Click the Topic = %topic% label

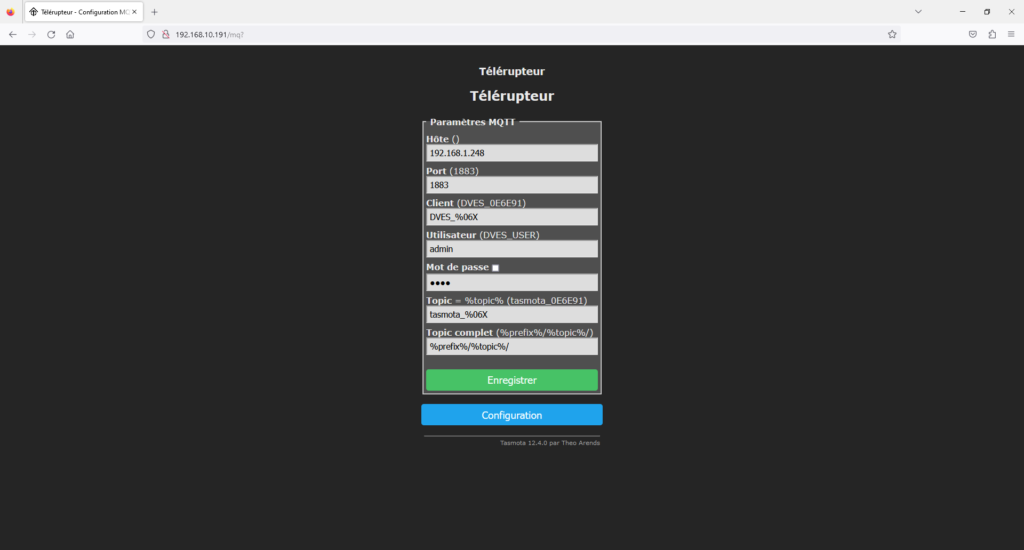click(506, 300)
